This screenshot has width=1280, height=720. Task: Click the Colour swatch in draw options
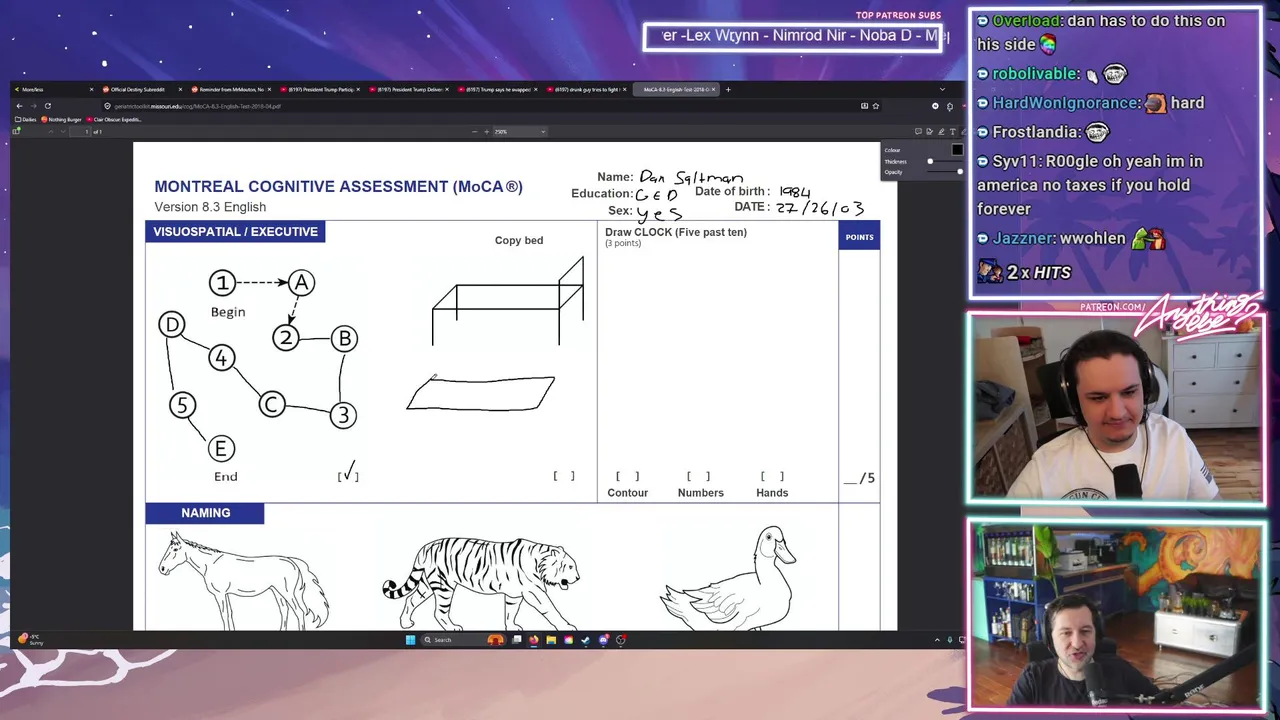pos(957,150)
